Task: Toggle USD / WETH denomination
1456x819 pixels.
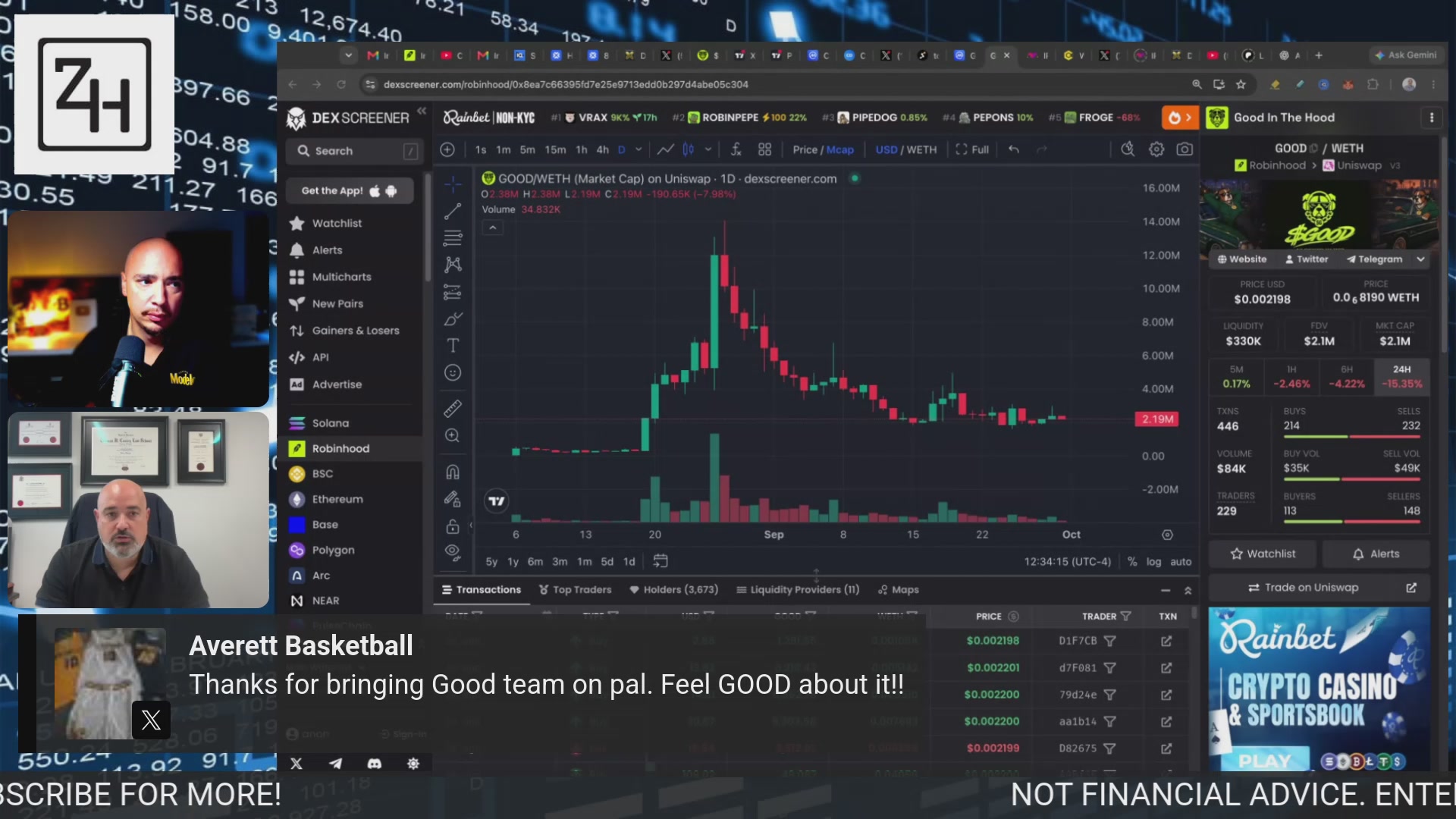Action: tap(905, 149)
